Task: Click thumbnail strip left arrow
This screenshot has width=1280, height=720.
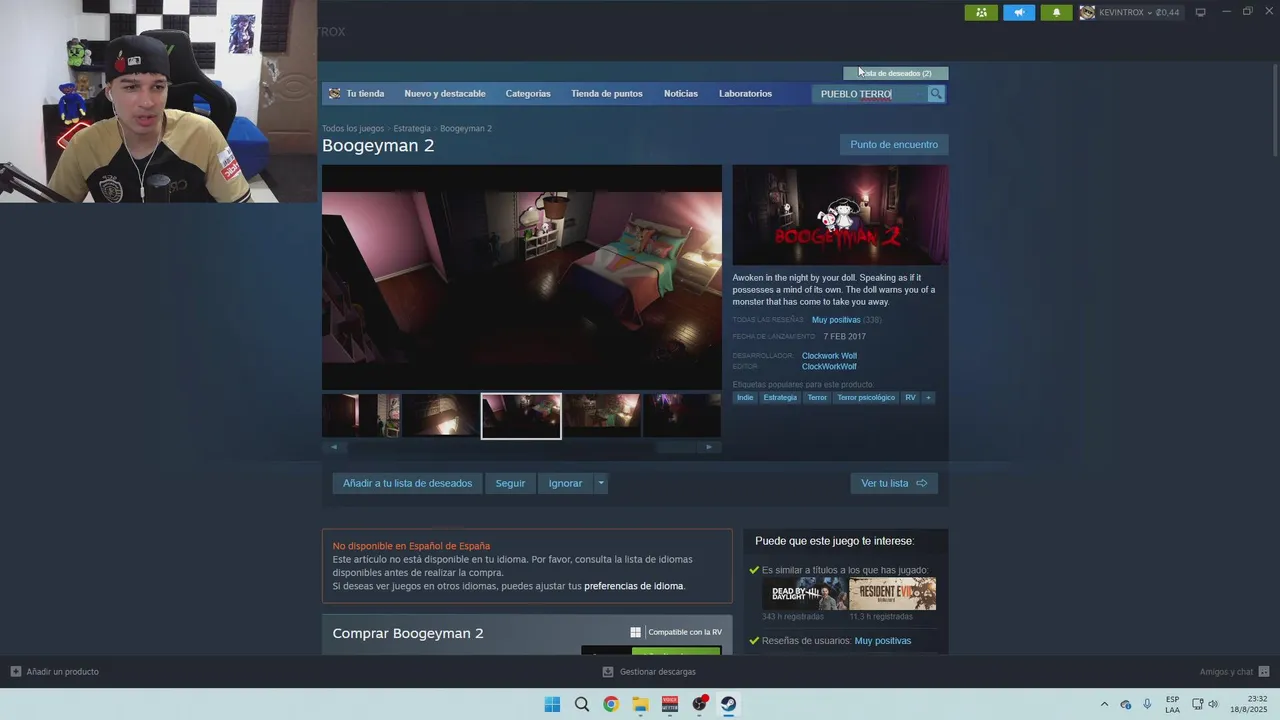Action: coord(334,447)
